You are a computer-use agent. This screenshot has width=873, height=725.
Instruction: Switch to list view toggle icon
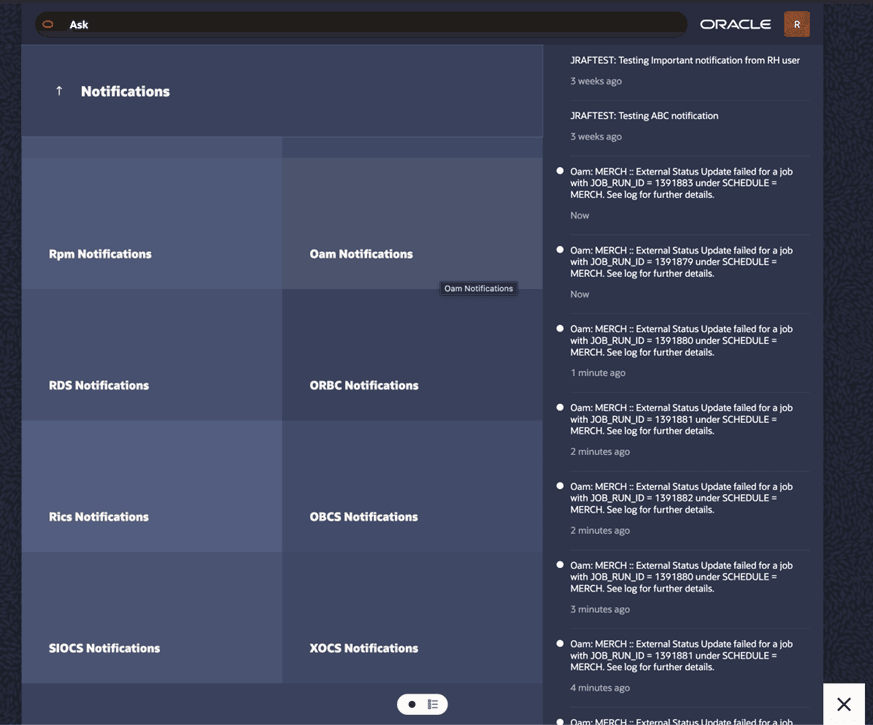[x=433, y=704]
